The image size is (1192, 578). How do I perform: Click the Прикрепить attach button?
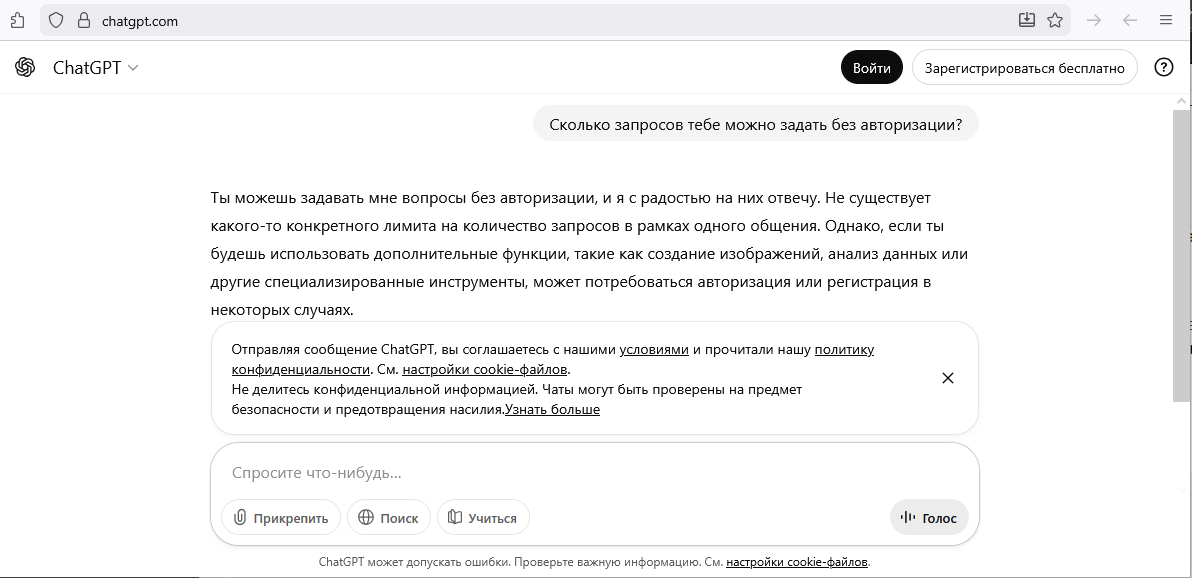point(281,518)
